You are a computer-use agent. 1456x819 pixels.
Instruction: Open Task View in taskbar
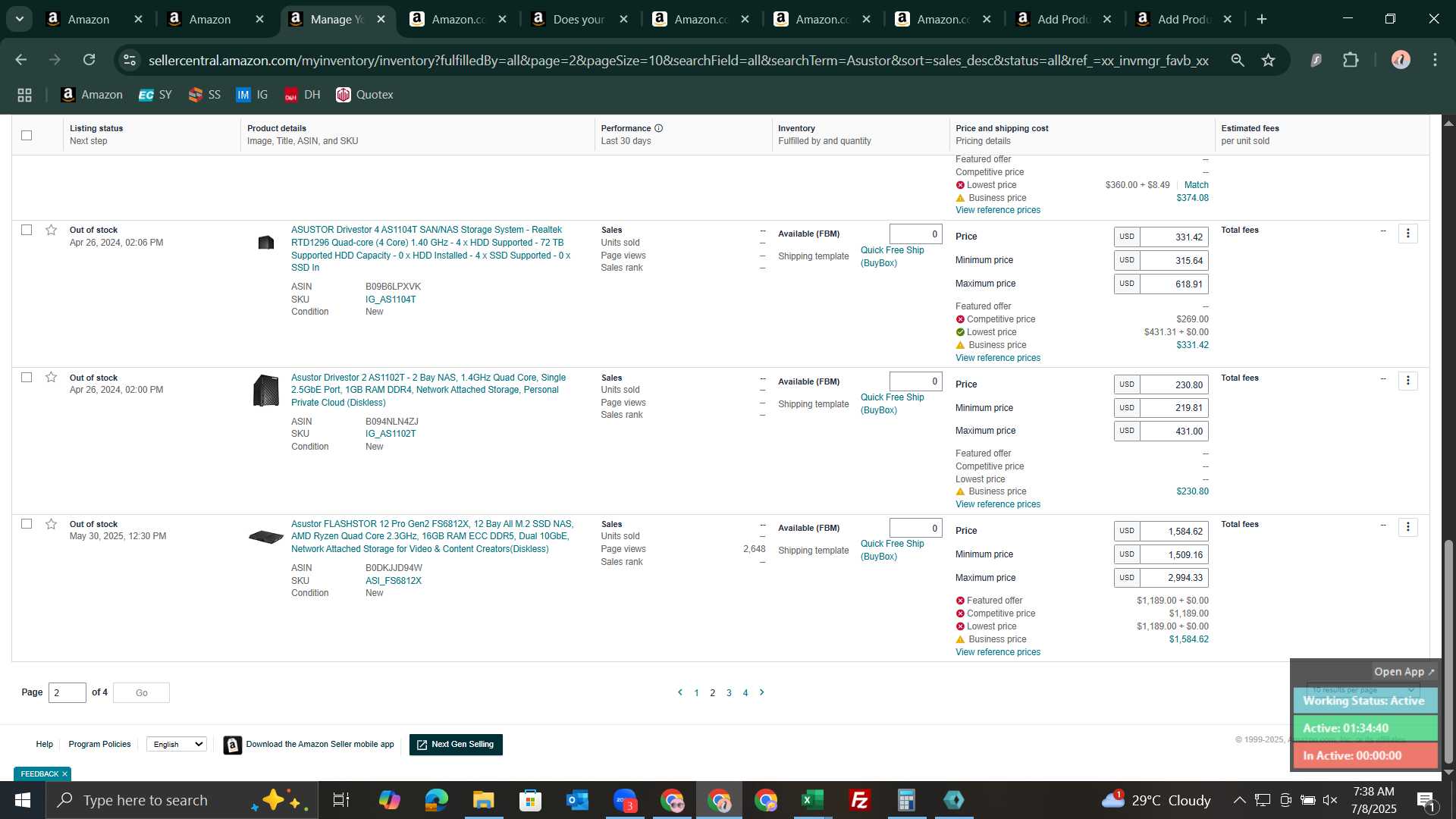(341, 800)
